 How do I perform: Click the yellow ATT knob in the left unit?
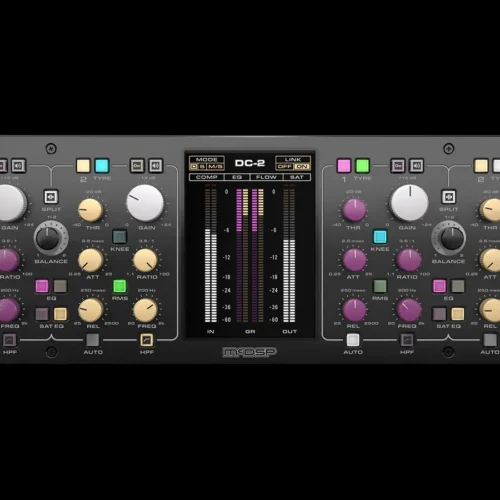90,260
